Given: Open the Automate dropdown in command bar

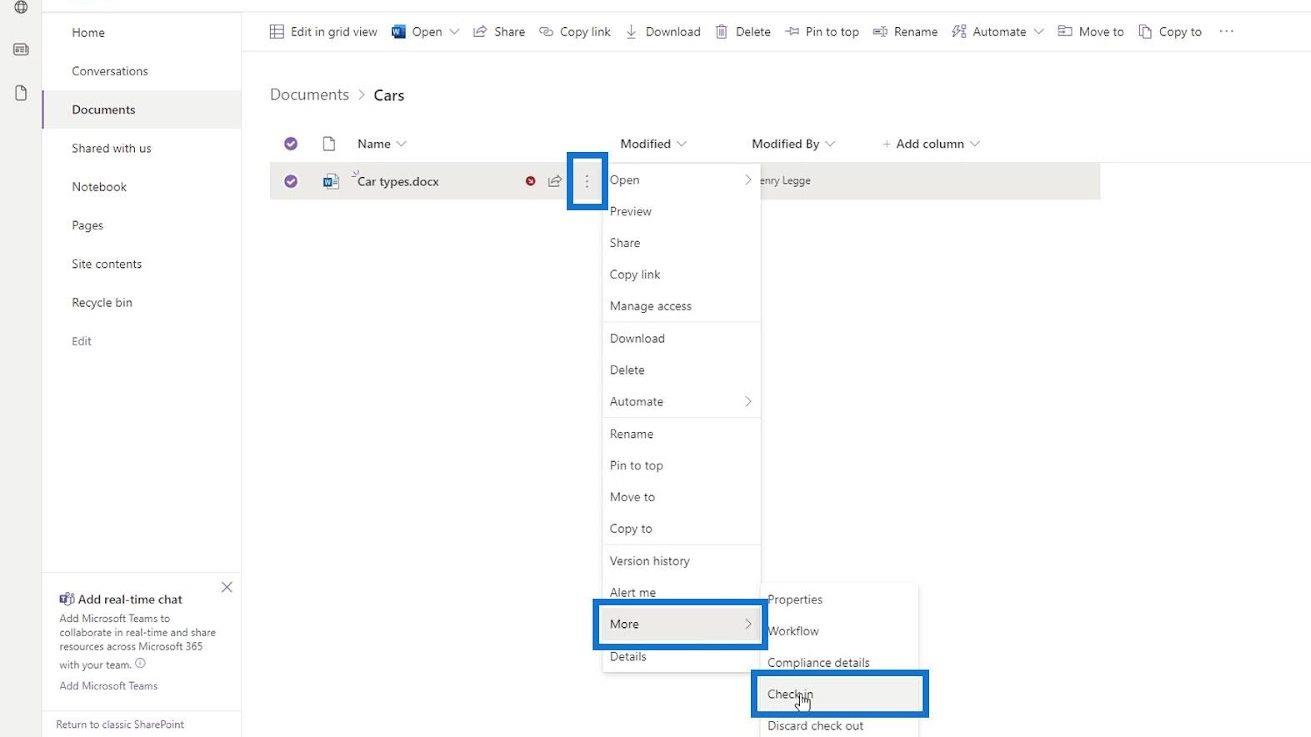Looking at the screenshot, I should (998, 32).
